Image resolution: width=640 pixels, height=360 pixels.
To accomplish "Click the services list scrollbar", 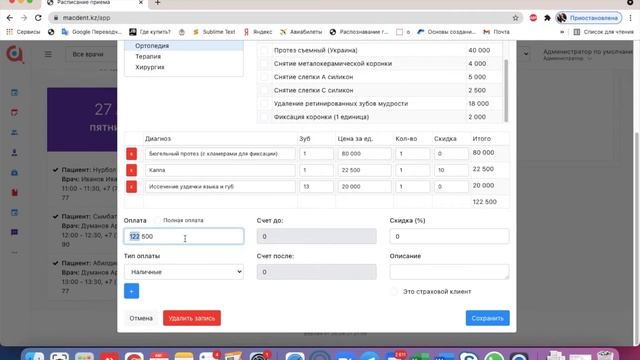I will point(506,91).
